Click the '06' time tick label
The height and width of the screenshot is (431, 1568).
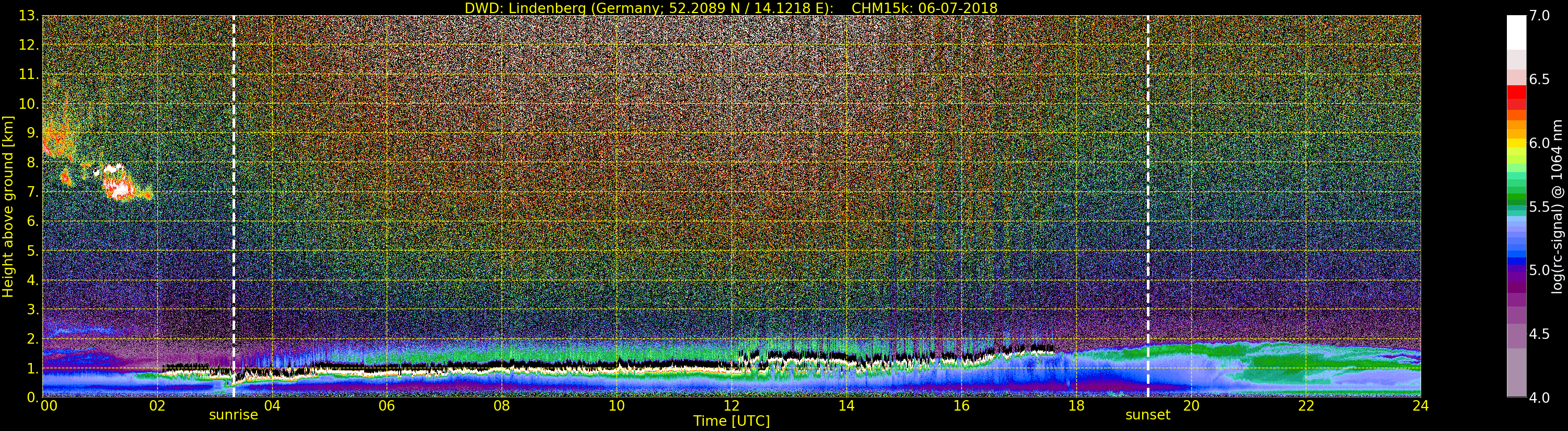tap(387, 406)
